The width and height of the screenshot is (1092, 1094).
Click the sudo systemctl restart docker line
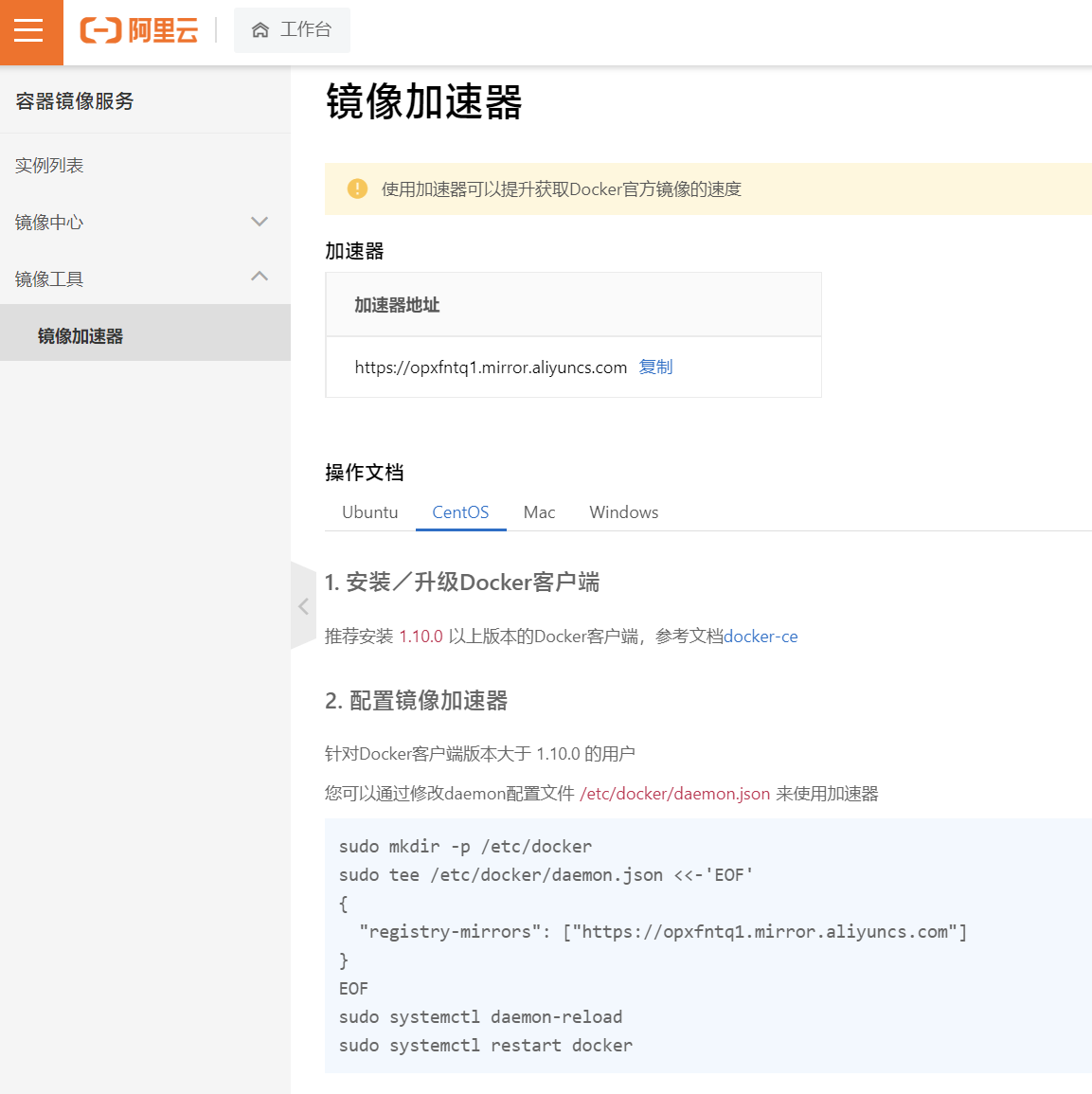pyautogui.click(x=486, y=1045)
